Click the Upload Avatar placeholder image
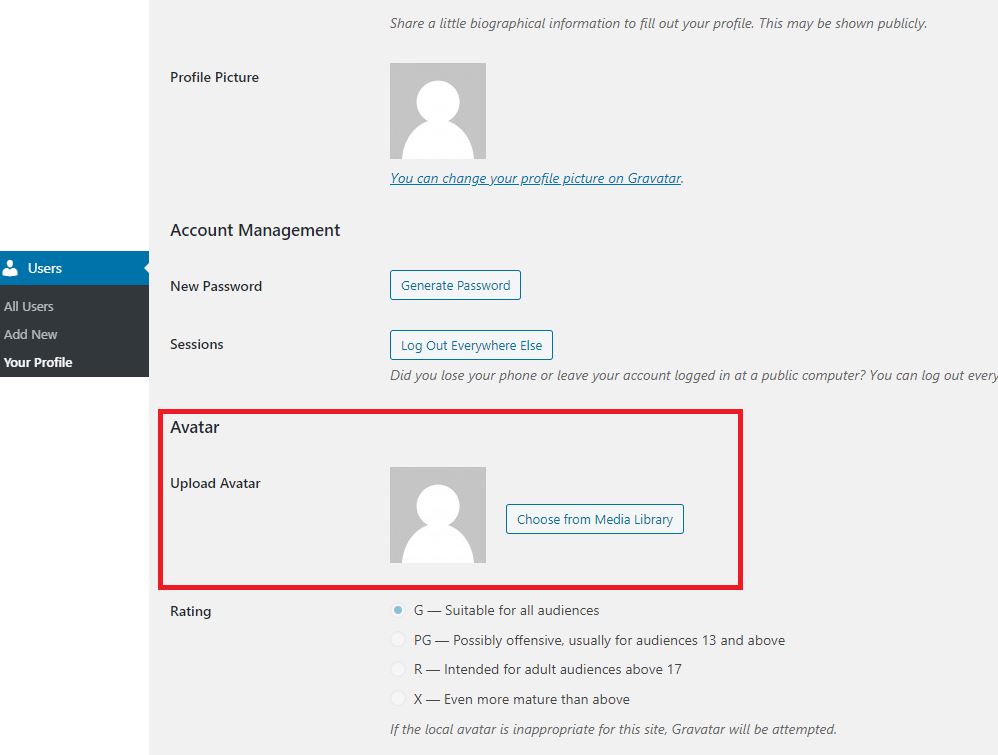The image size is (998, 755). pyautogui.click(x=438, y=515)
